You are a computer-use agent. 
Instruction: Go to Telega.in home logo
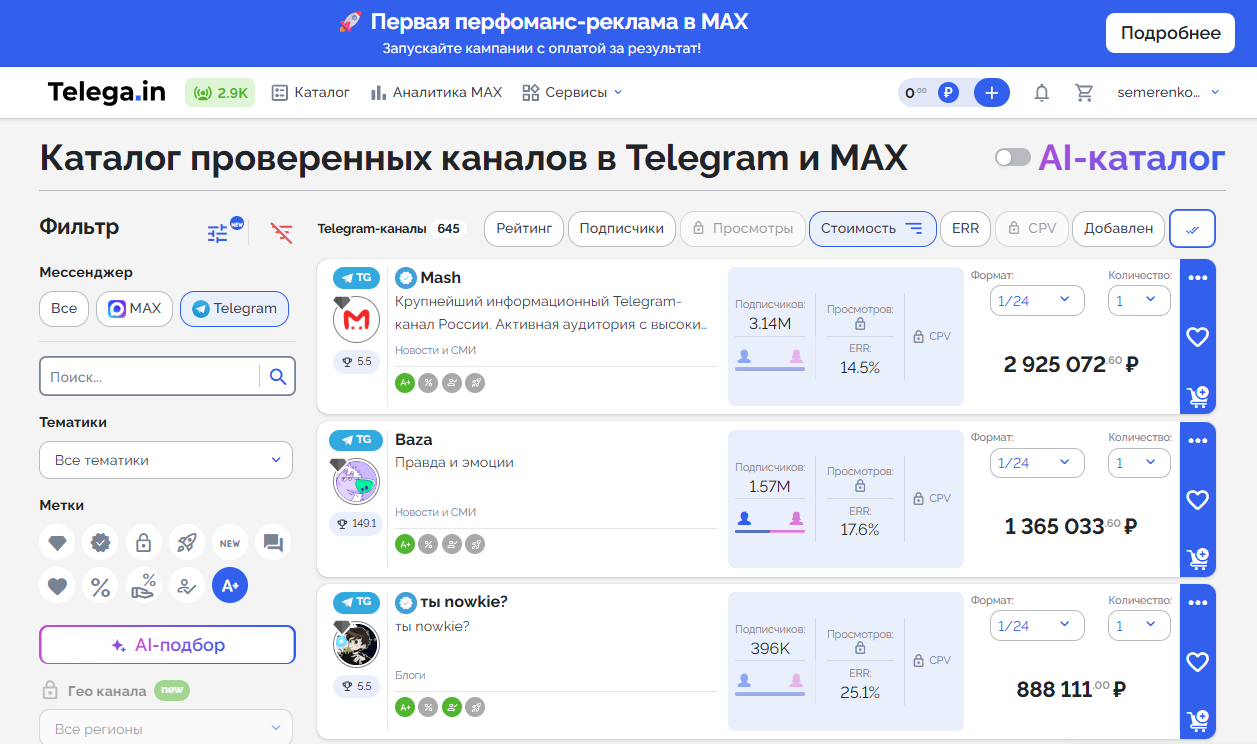click(x=106, y=92)
